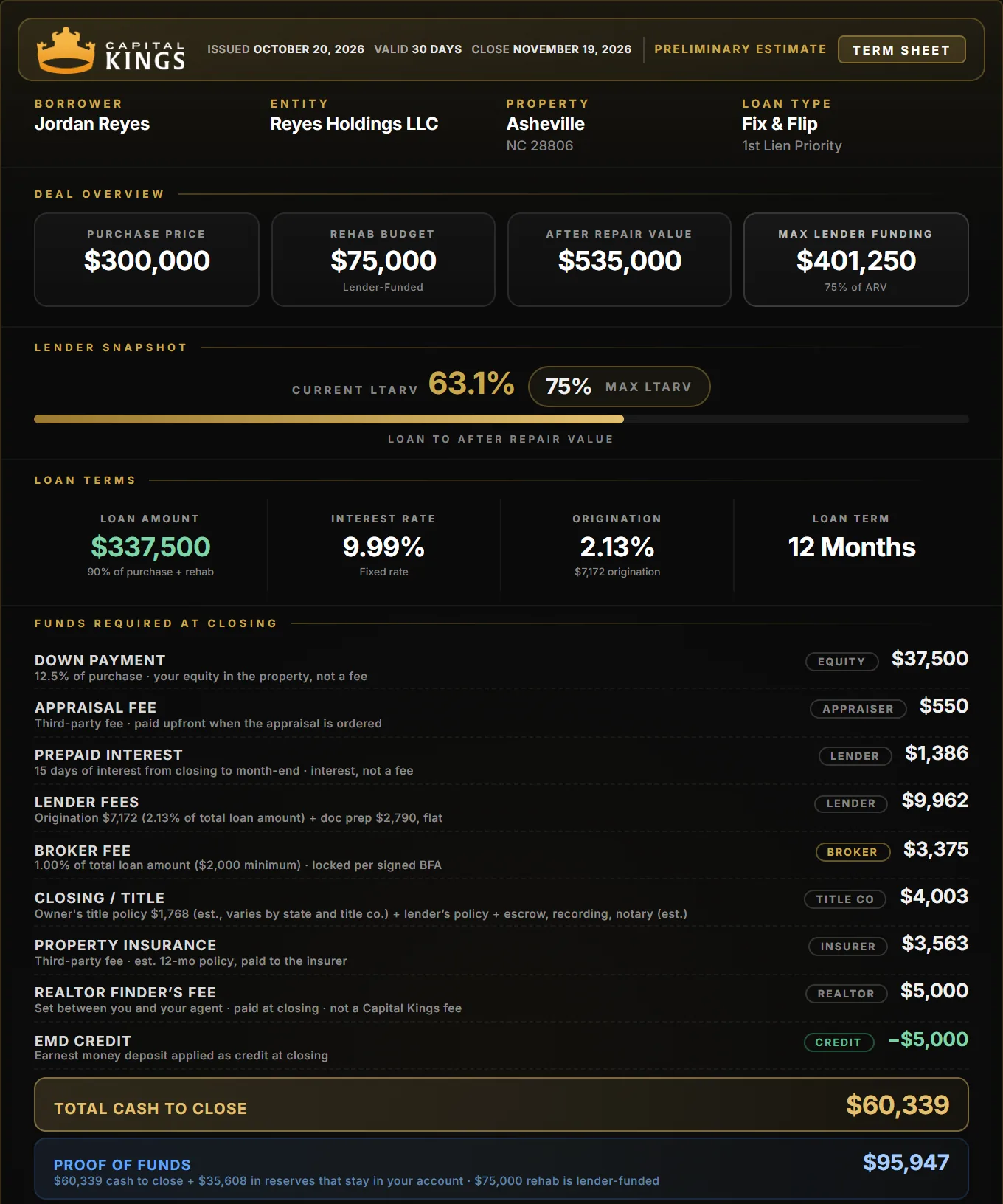Image resolution: width=1003 pixels, height=1204 pixels.
Task: Click the down payment amount $37,500
Action: click(930, 659)
